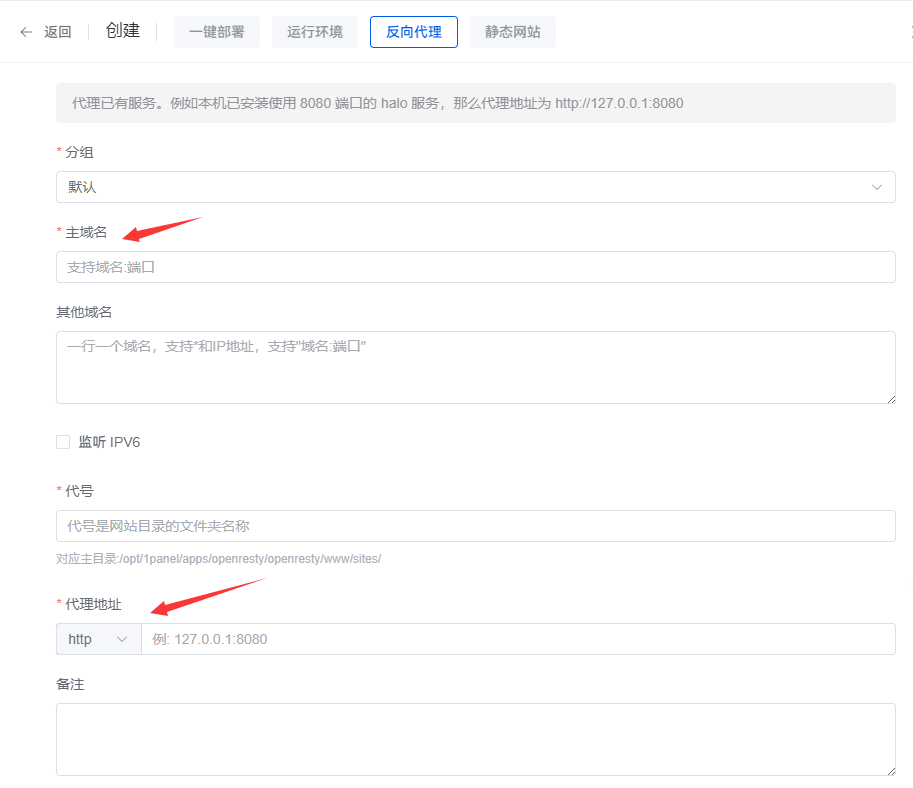
Task: Focus the 代号 input field
Action: tap(475, 526)
